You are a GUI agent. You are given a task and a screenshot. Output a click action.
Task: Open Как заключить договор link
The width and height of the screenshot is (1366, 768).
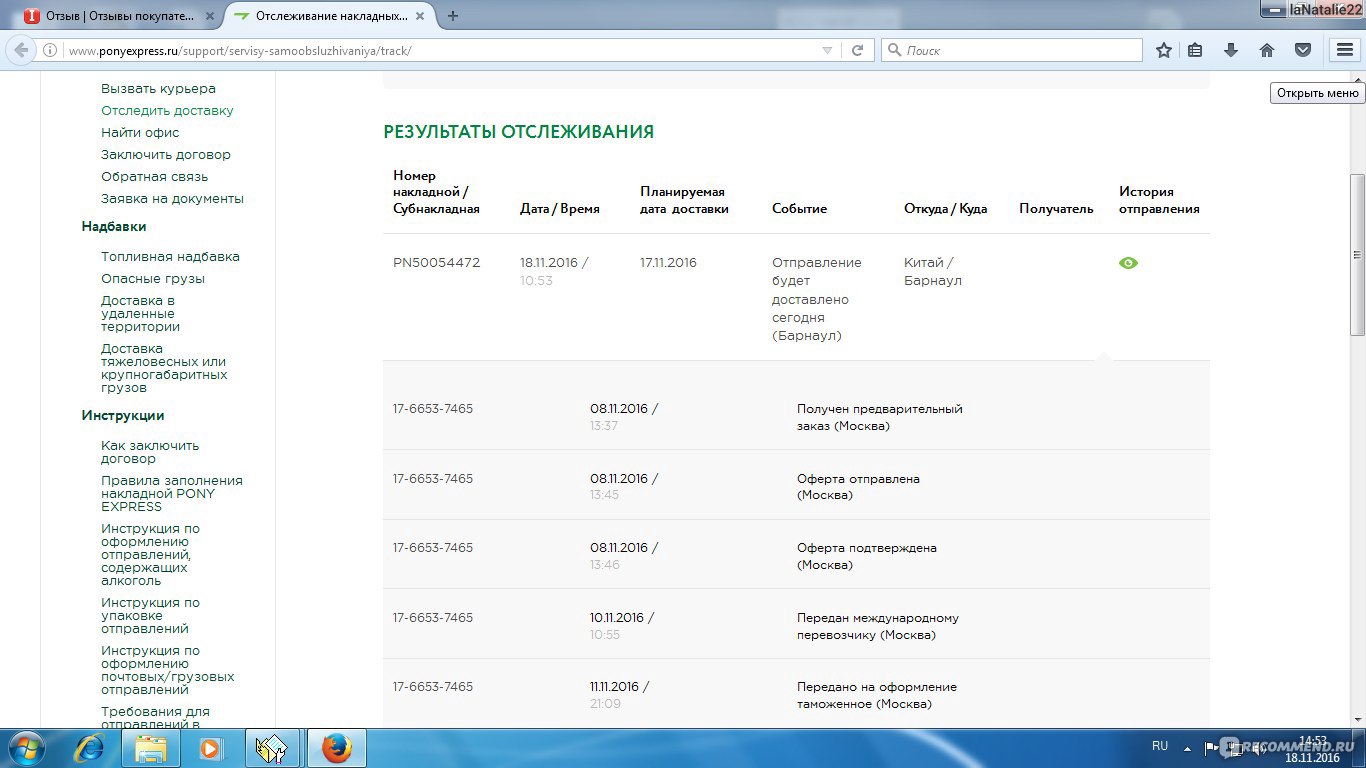pos(150,452)
